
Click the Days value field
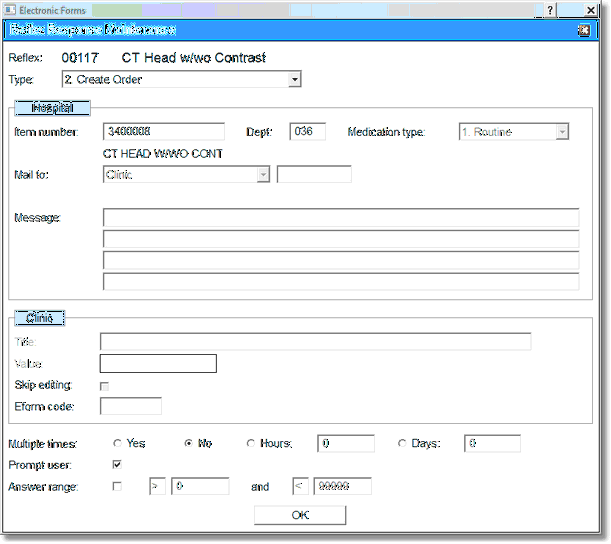[x=493, y=443]
